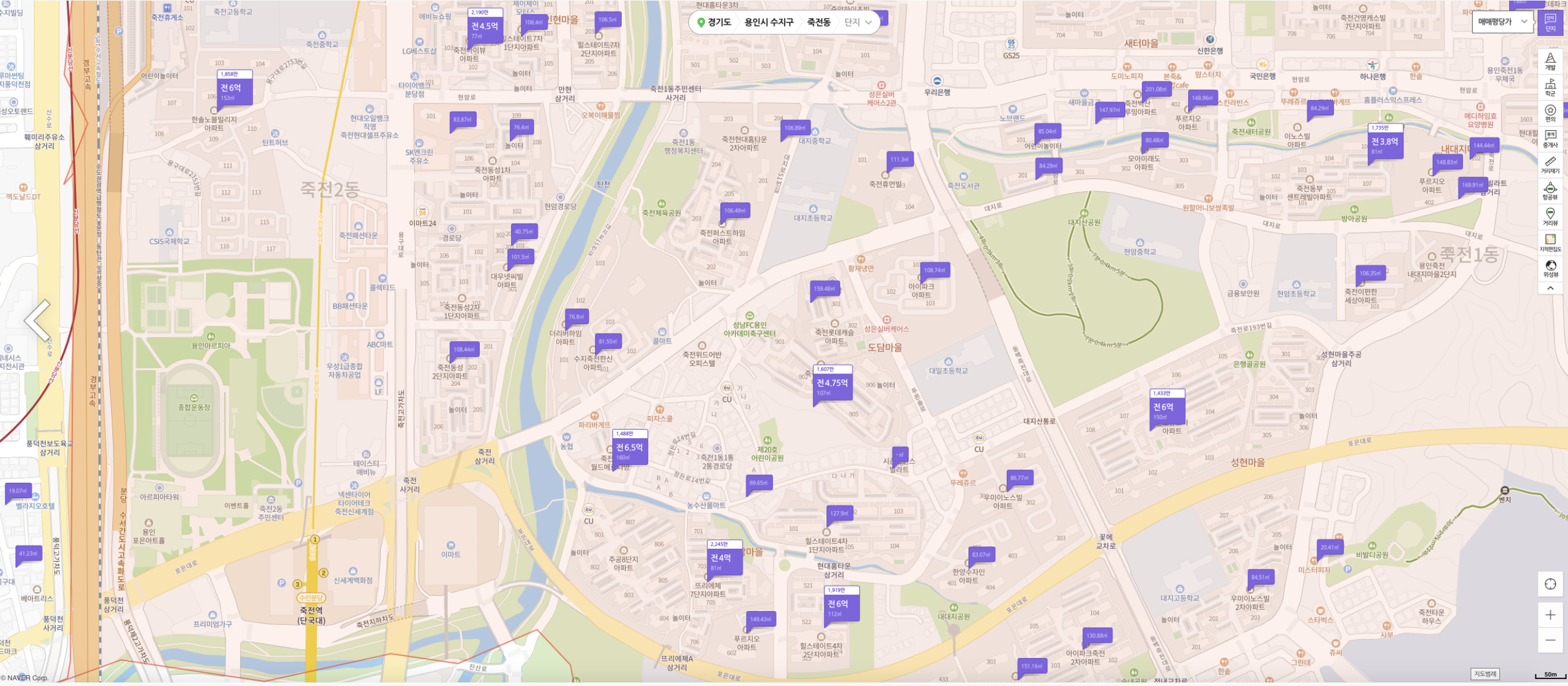The image size is (1568, 686).
Task: Collapse the map tools panel chevron
Action: [1550, 288]
